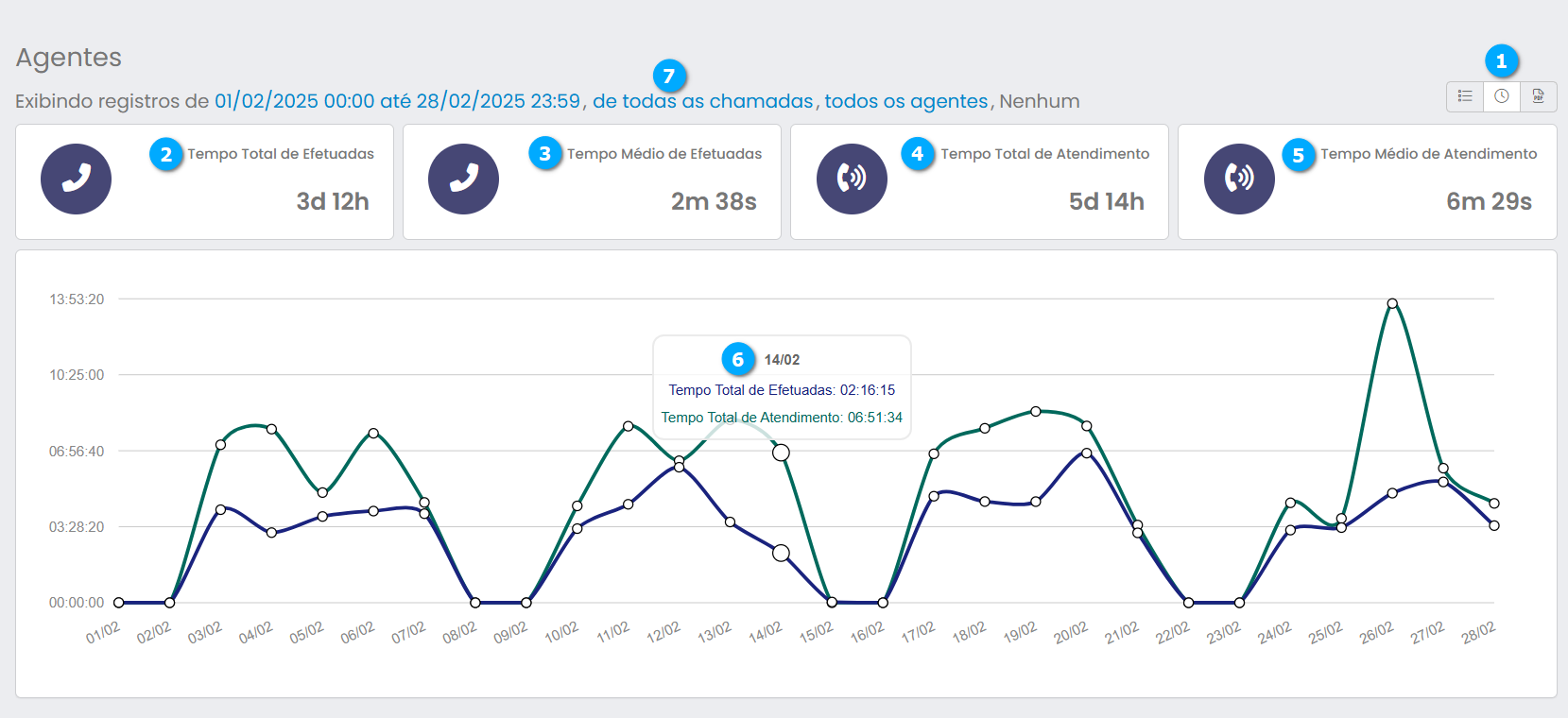Switch to the list view icon
Screen dimensions: 1568x718
click(x=1465, y=96)
